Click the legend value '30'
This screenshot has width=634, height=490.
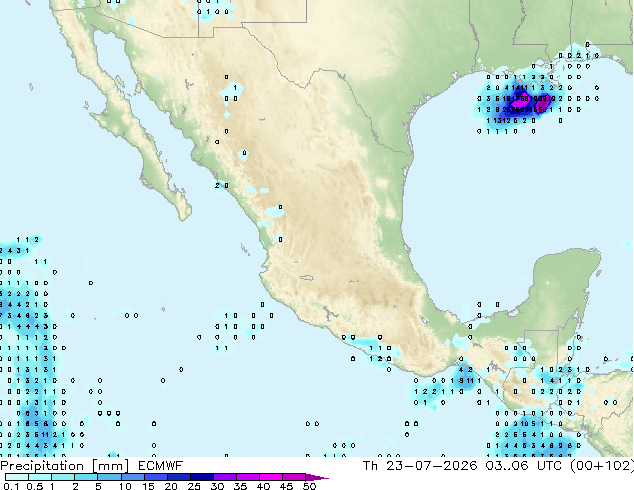pyautogui.click(x=217, y=486)
